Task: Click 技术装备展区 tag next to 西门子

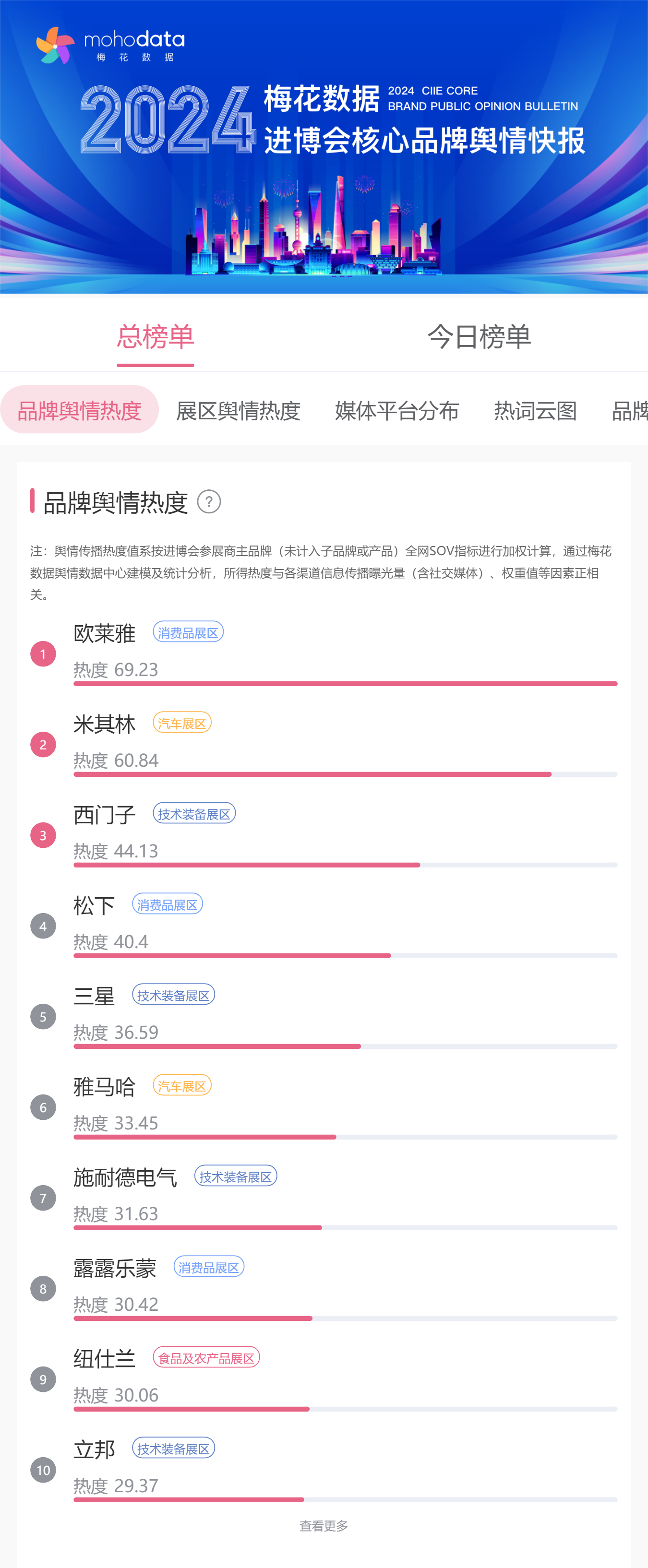Action: [194, 814]
